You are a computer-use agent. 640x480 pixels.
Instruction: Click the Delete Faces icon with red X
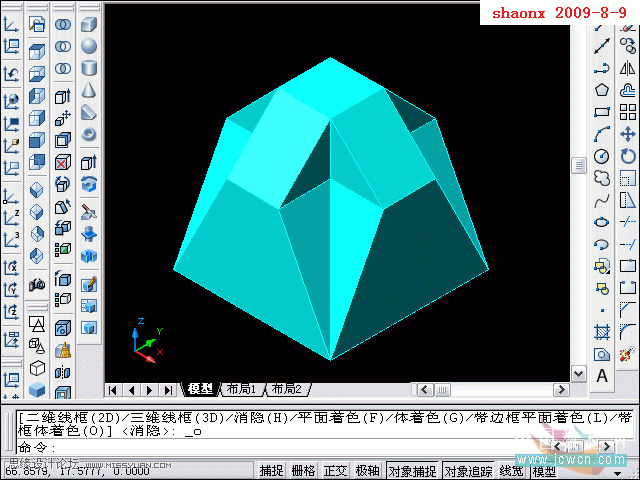(62, 162)
